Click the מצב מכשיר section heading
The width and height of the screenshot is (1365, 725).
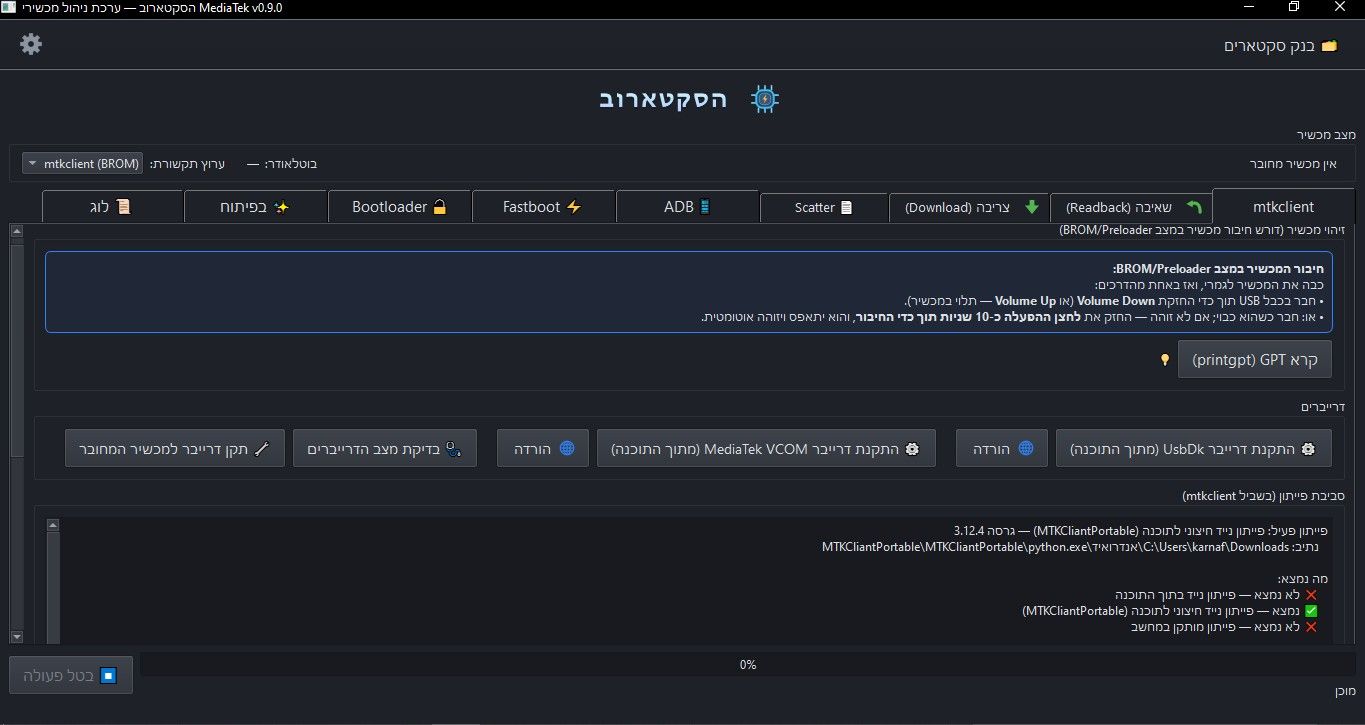(x=1326, y=134)
